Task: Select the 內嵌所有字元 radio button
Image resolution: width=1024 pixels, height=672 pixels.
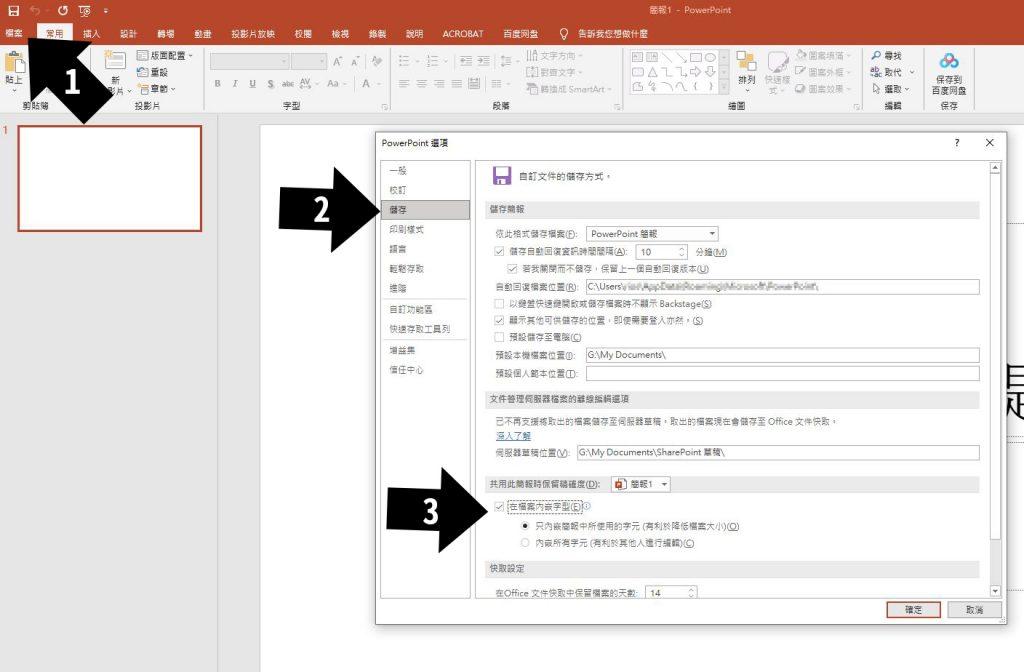Action: [x=526, y=542]
